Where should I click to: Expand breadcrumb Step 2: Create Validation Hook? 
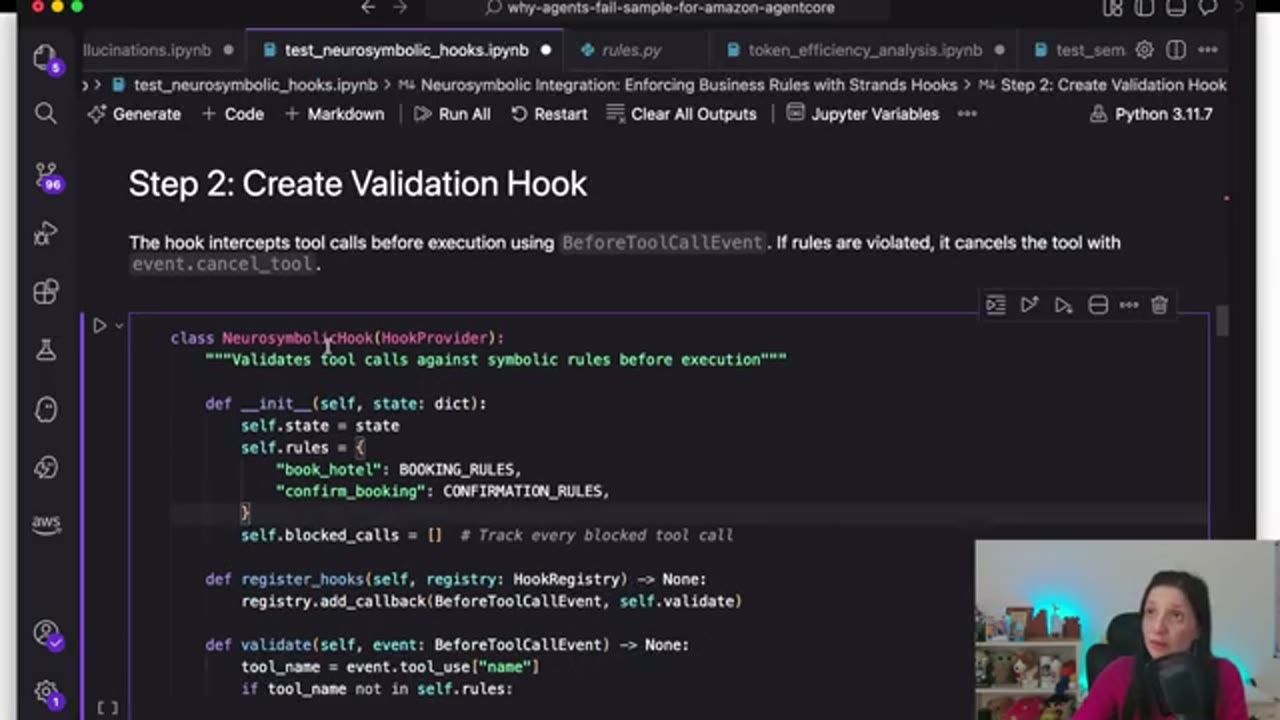tap(1103, 85)
